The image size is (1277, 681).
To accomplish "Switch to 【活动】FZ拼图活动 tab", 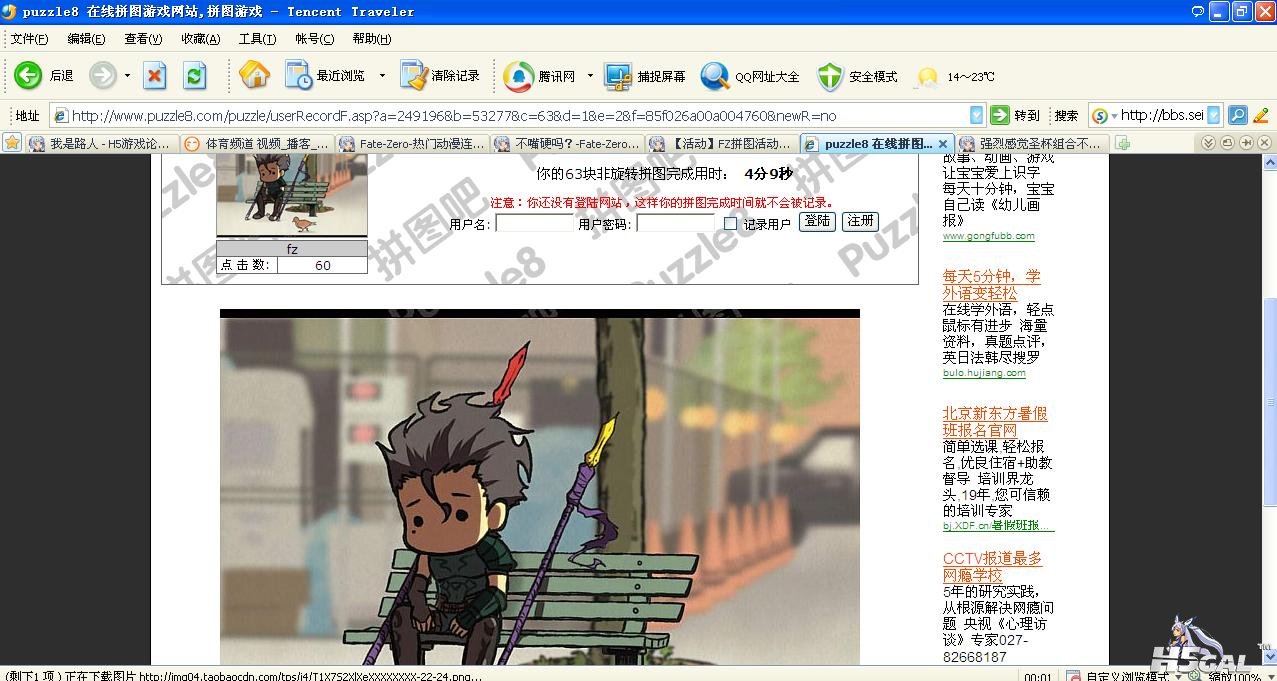I will (723, 144).
